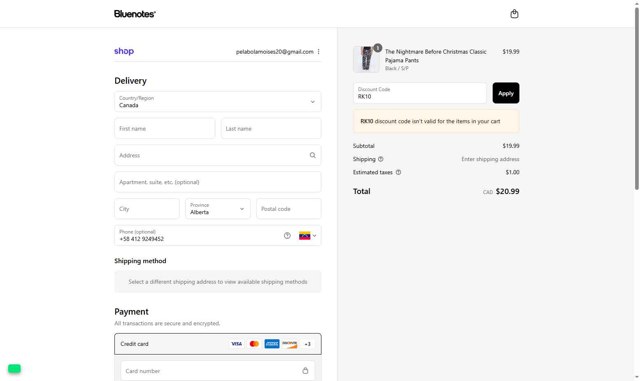Viewport: 640px width, 381px height.
Task: Click the page vertical scrollbar
Action: point(636,98)
